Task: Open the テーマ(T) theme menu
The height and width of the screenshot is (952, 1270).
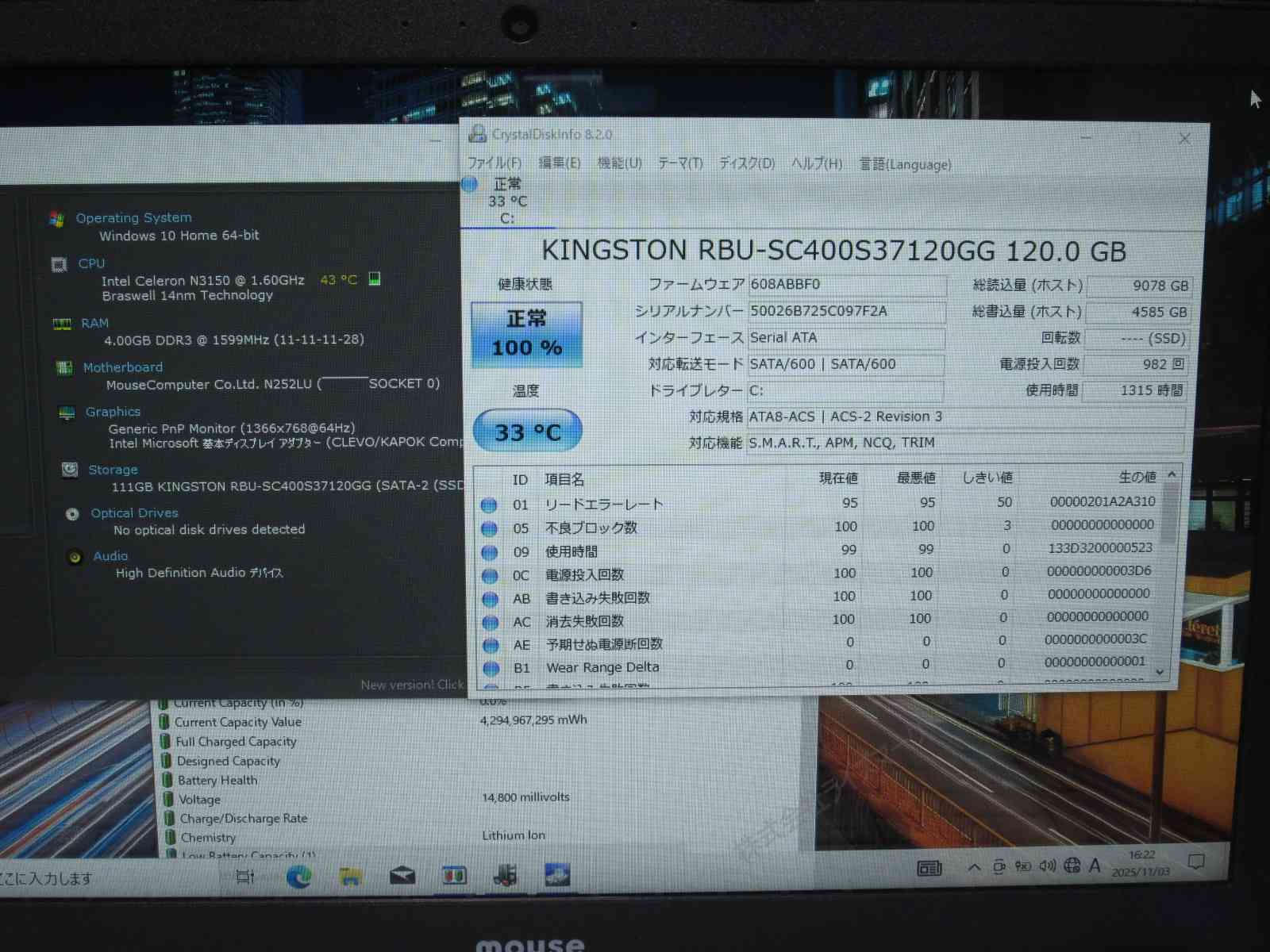Action: pos(679,163)
